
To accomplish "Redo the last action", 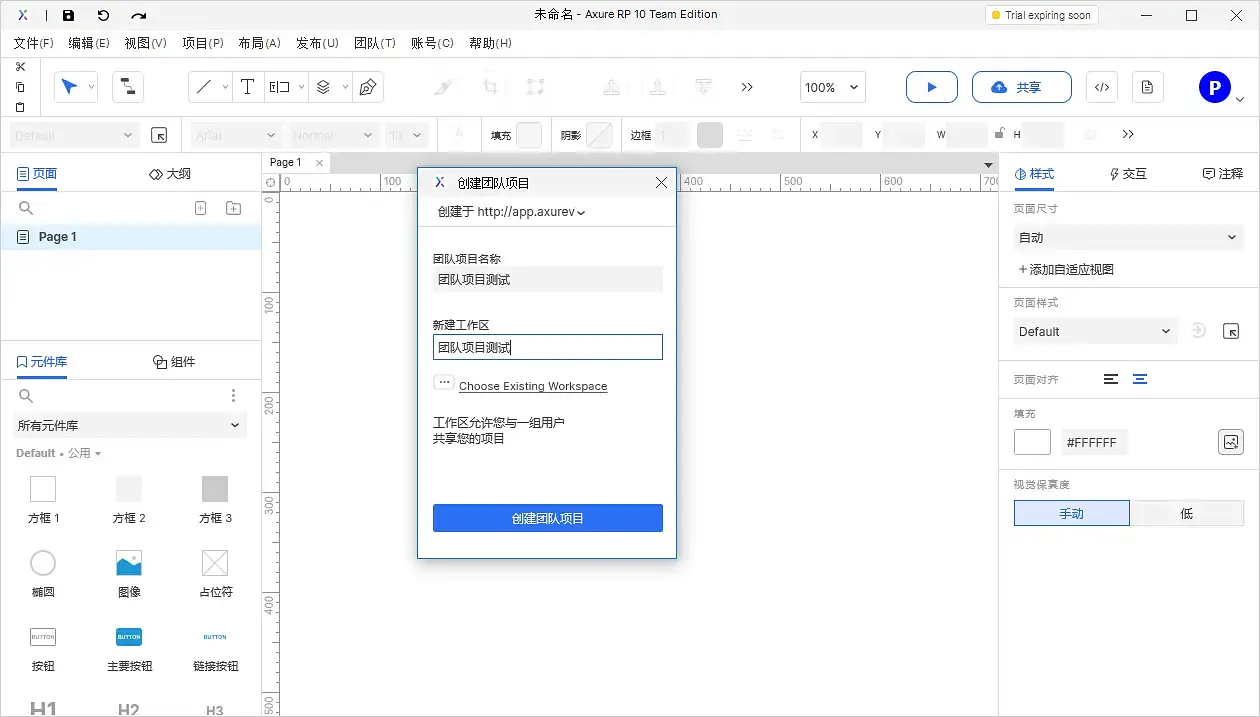I will coord(138,14).
